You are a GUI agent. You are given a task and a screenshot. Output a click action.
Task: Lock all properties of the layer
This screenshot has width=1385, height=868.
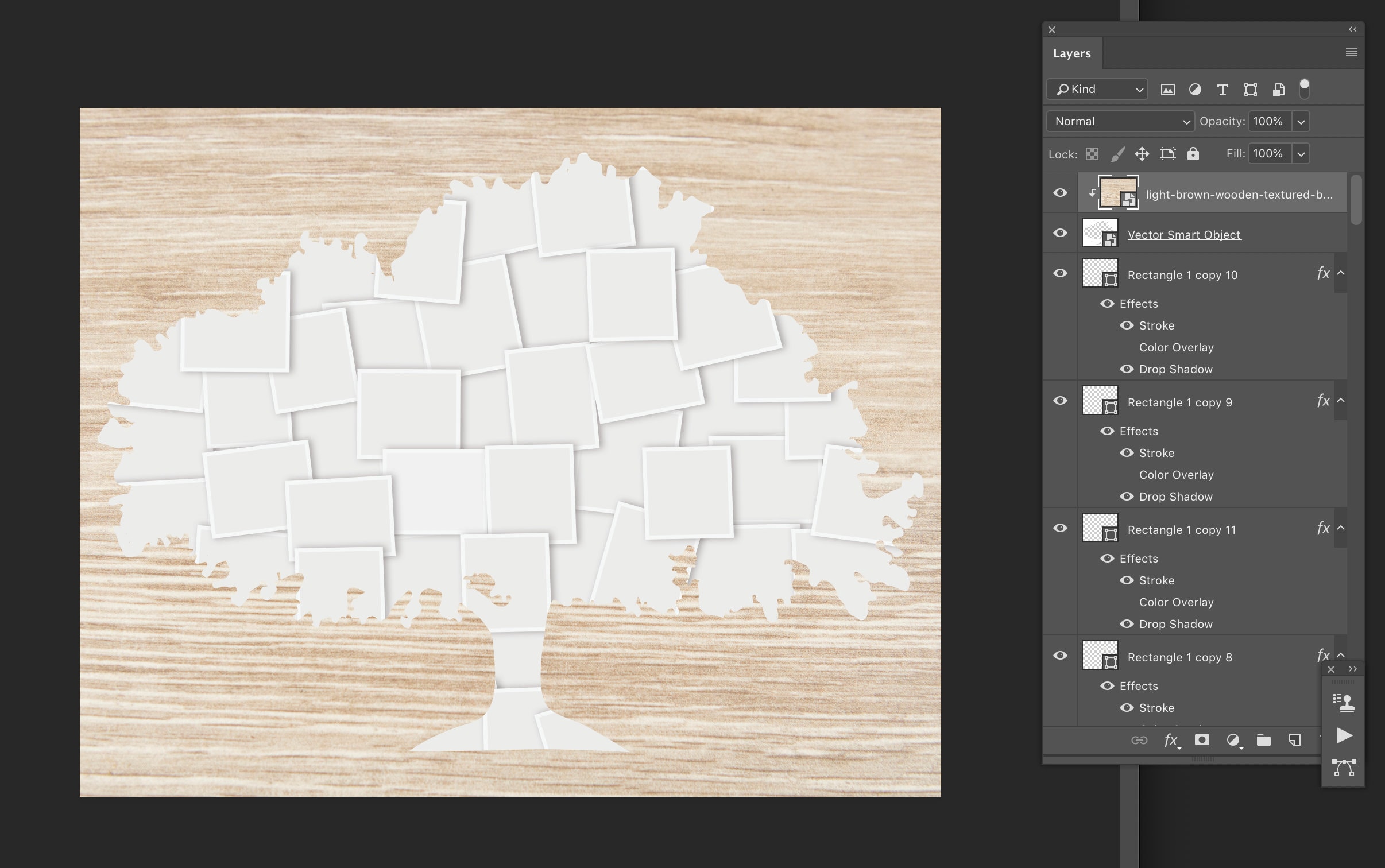pos(1194,153)
